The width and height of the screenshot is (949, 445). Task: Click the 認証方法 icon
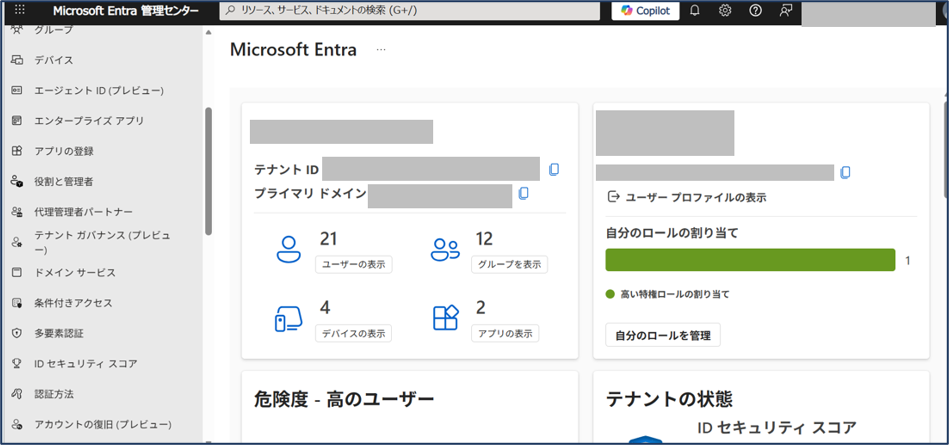[x=17, y=394]
